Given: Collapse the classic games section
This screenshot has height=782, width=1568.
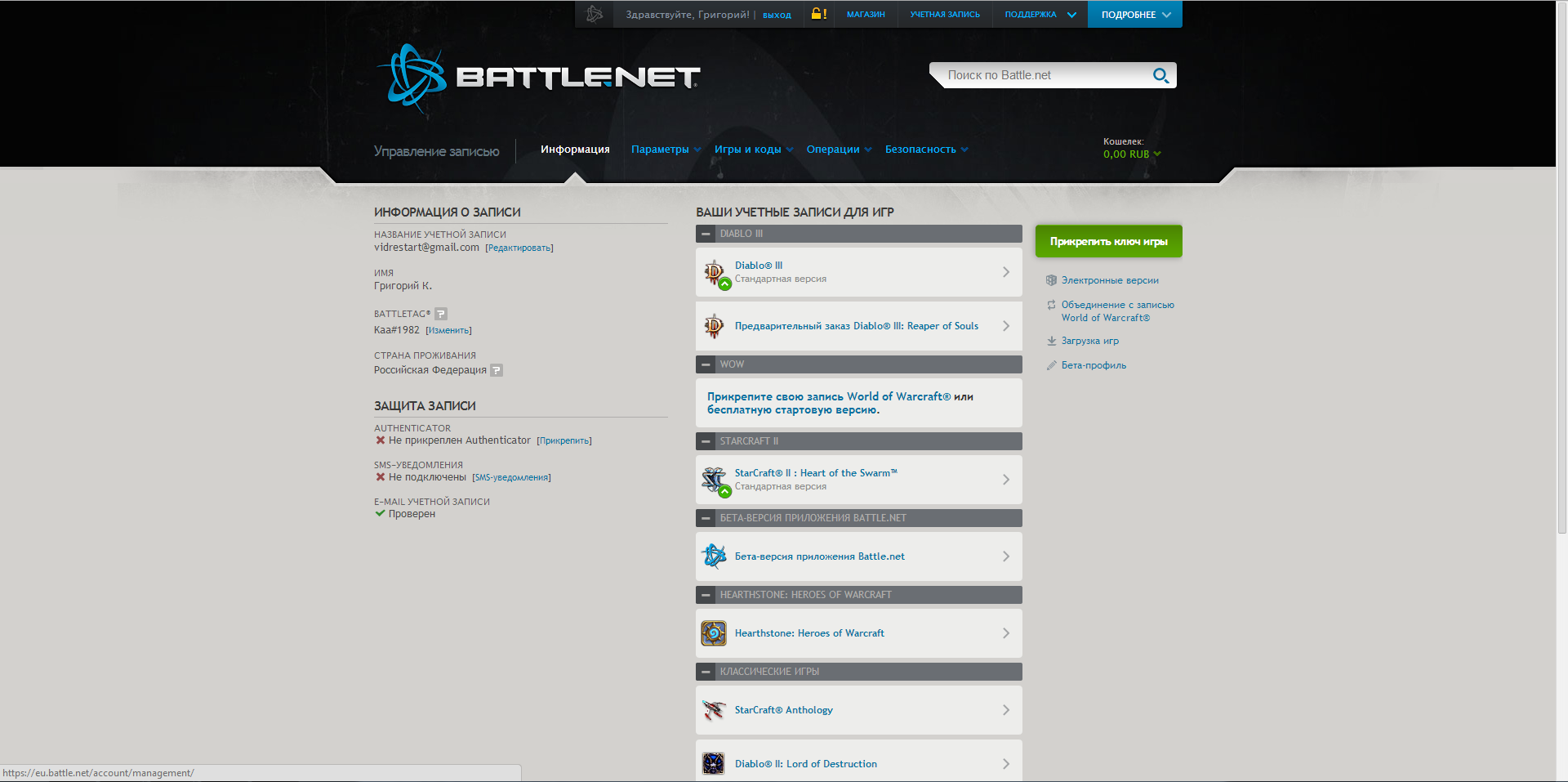Looking at the screenshot, I should [x=706, y=672].
